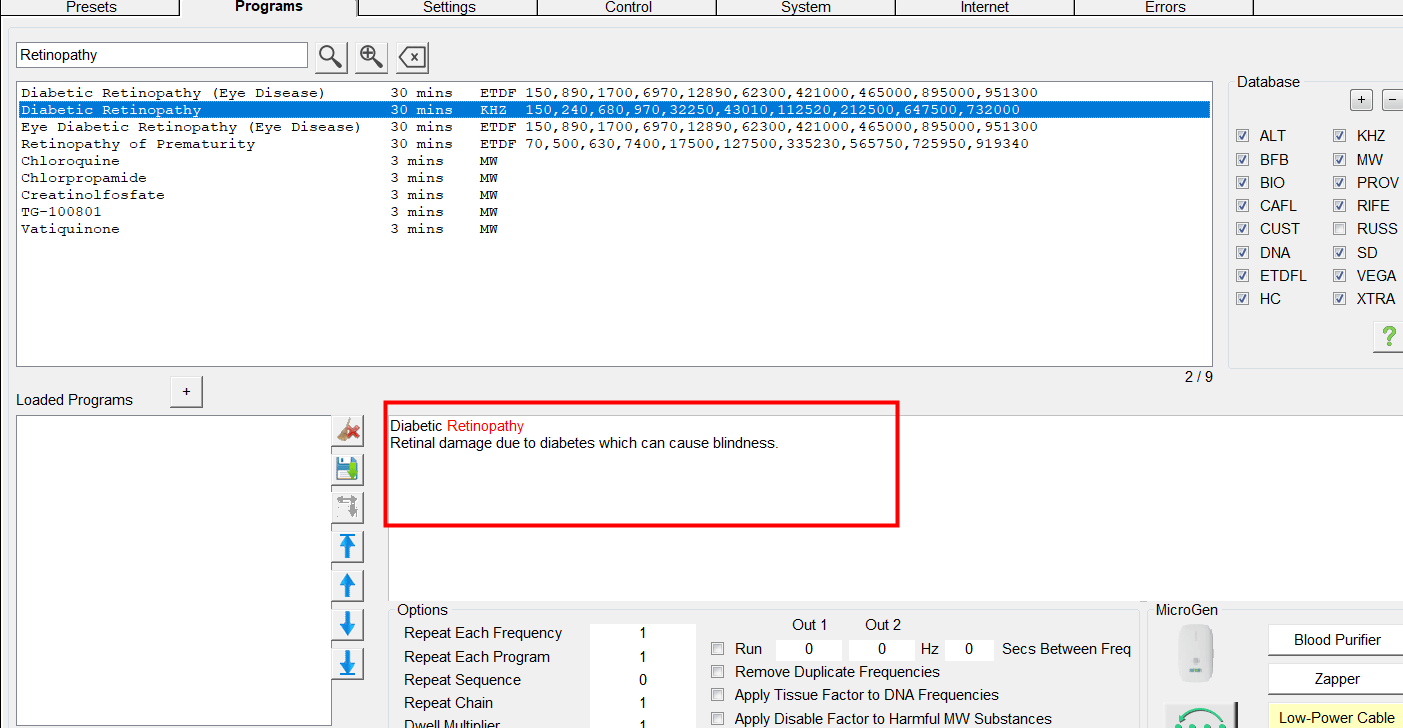Click the Secs Between Freq field

pyautogui.click(x=969, y=649)
